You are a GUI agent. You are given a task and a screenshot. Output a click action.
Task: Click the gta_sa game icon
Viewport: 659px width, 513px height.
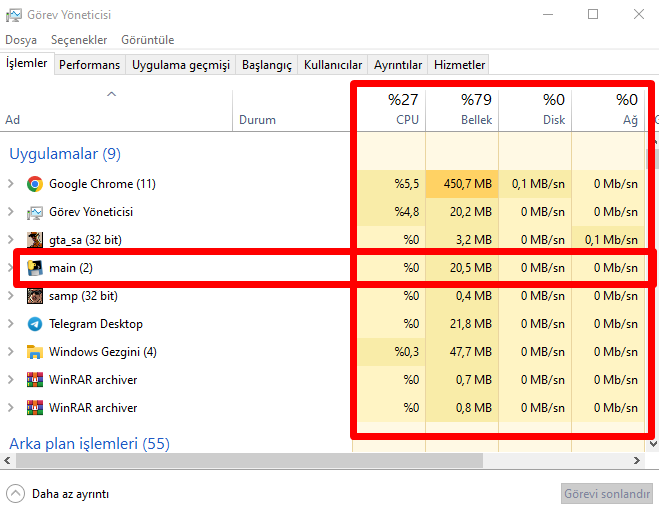coord(35,240)
